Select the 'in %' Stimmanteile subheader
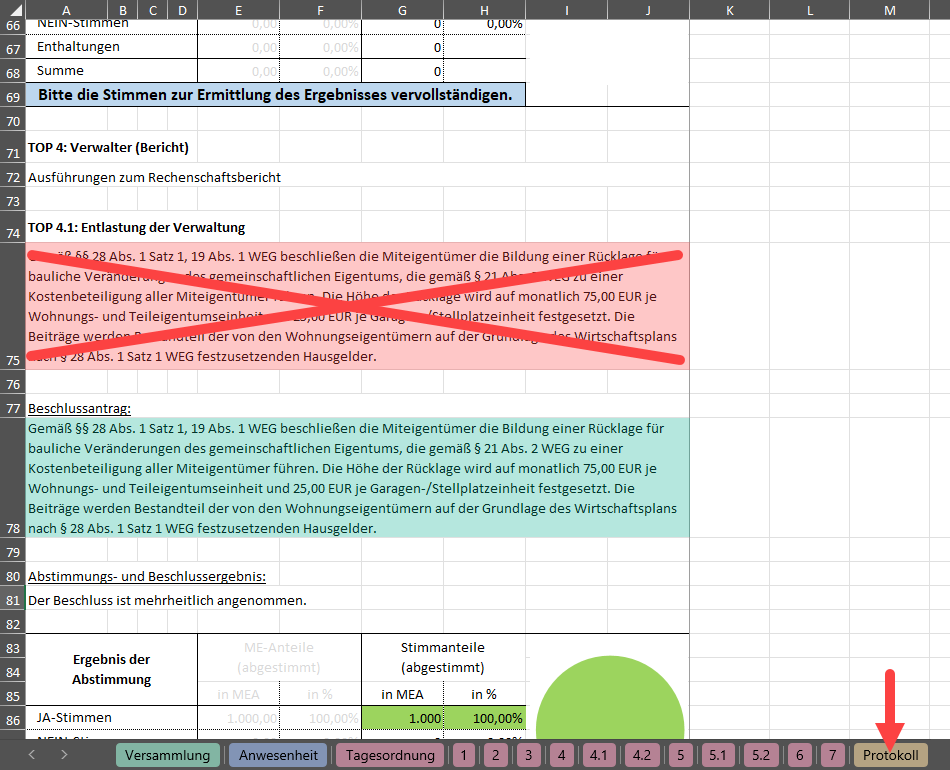950x770 pixels. tap(484, 694)
